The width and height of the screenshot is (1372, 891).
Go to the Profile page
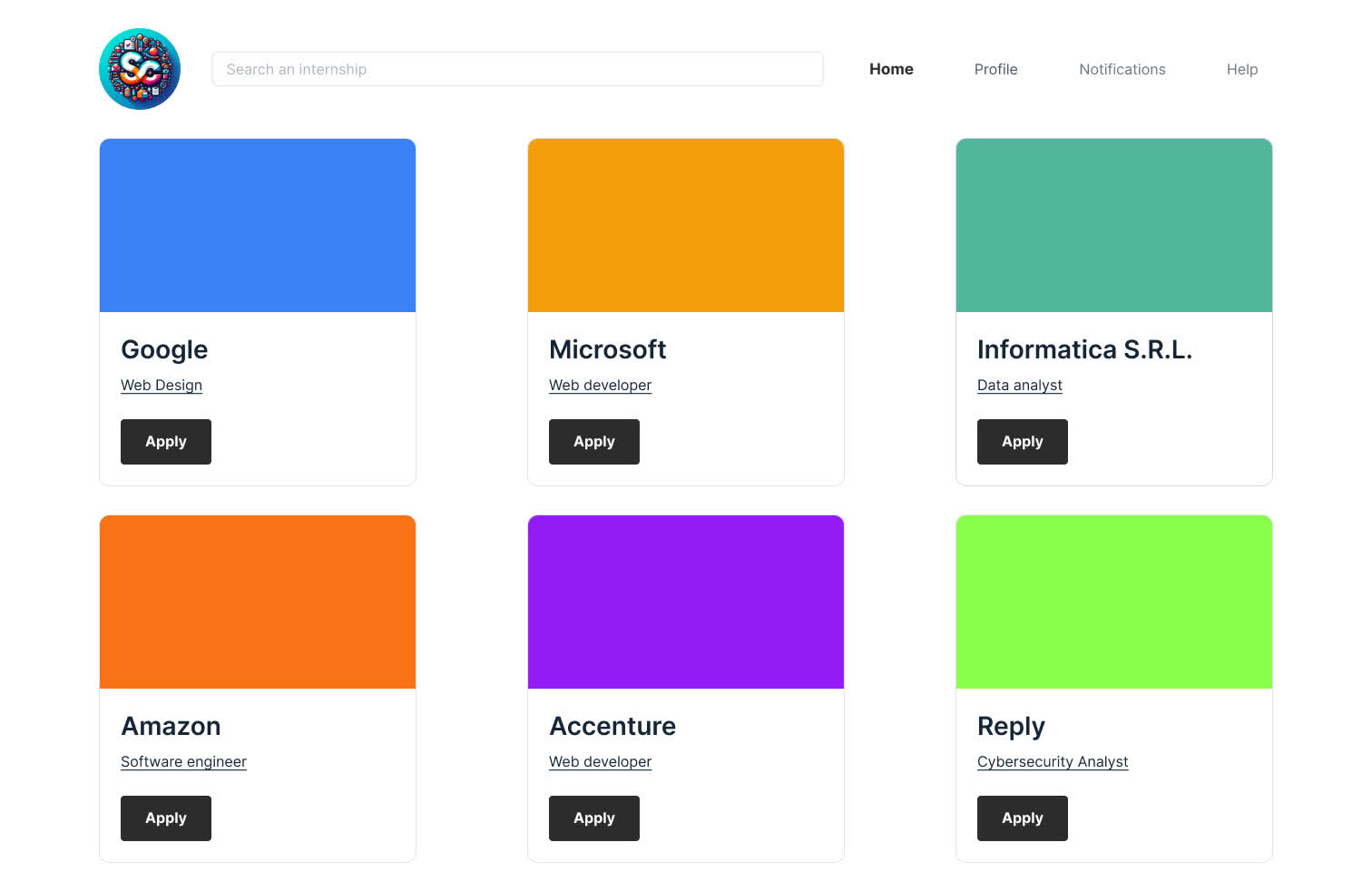pyautogui.click(x=995, y=69)
